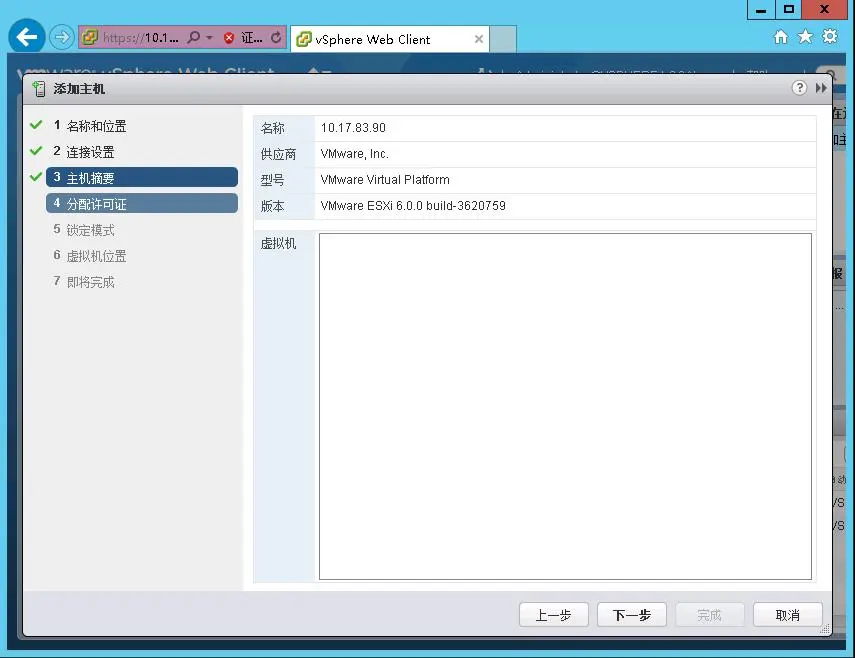Refresh the page using reload icon
The width and height of the screenshot is (855, 658).
click(x=276, y=37)
